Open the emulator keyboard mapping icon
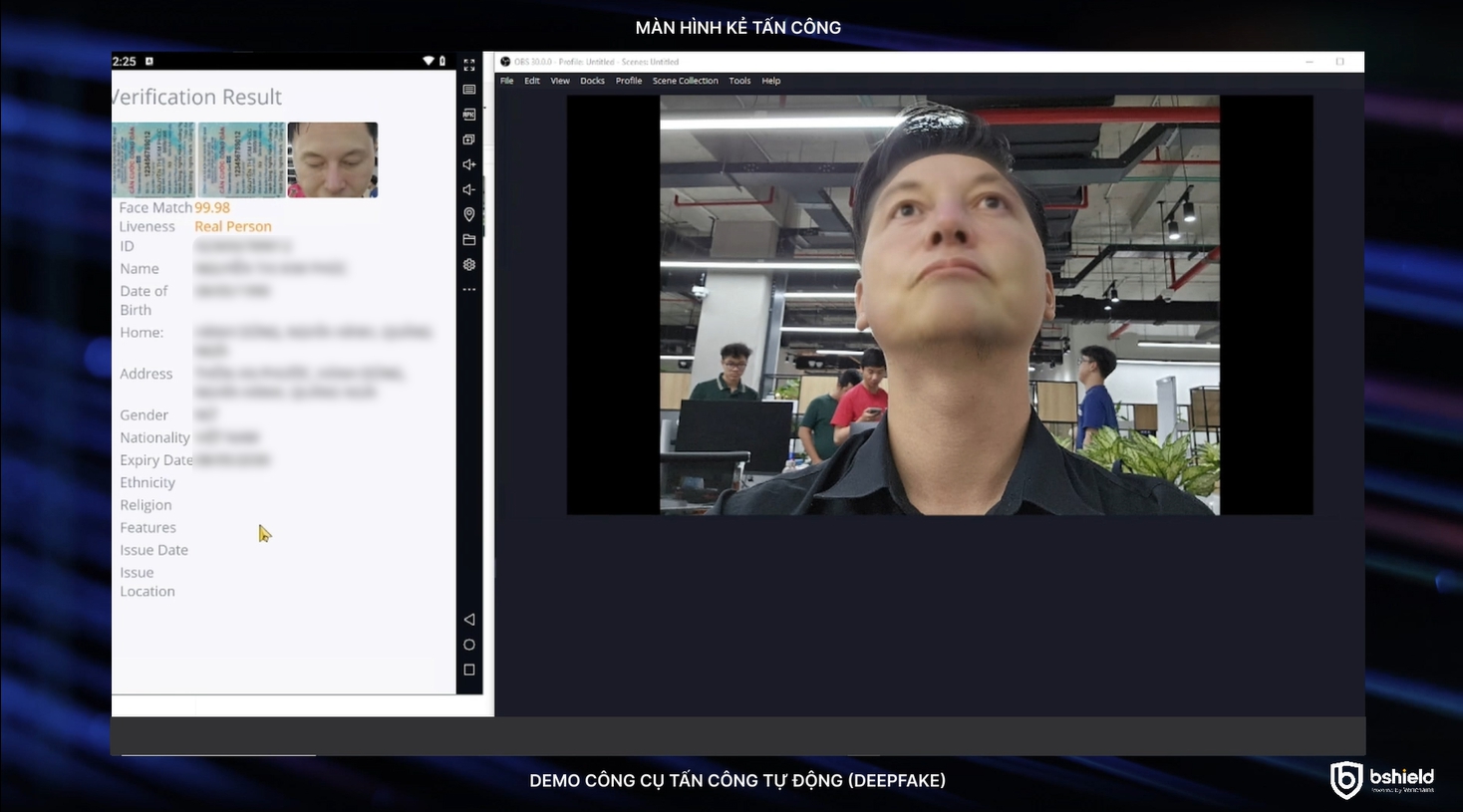The width and height of the screenshot is (1463, 812). click(469, 90)
